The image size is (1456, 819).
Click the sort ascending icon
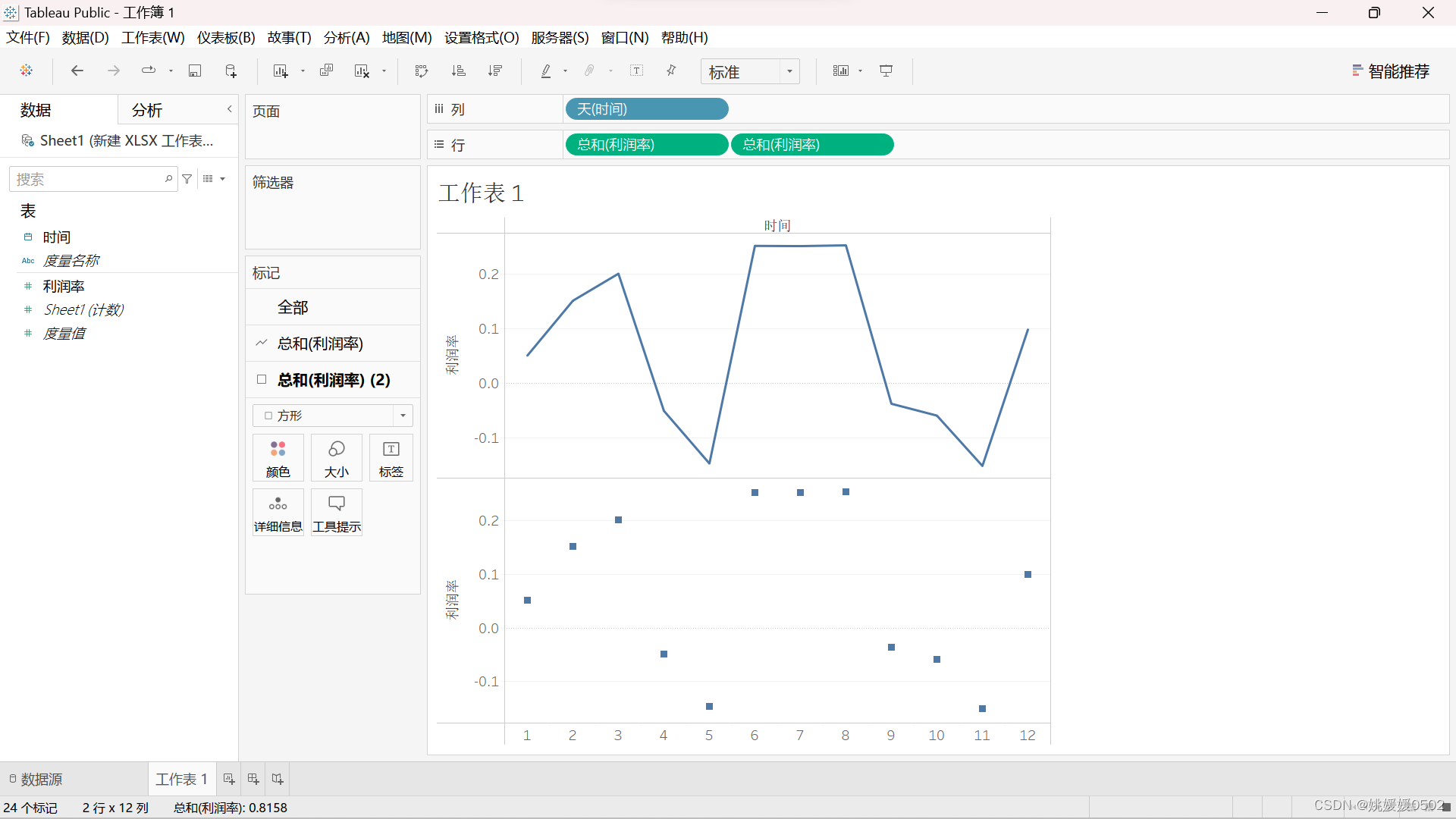click(x=459, y=71)
